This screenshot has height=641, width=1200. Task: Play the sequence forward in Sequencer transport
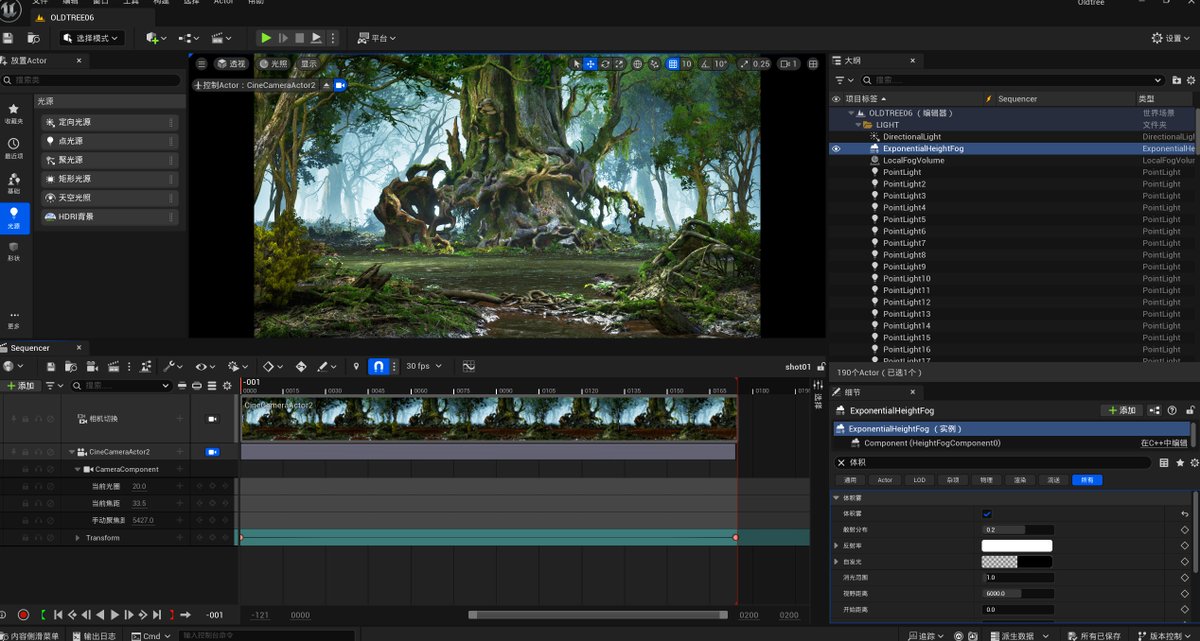click(x=114, y=615)
